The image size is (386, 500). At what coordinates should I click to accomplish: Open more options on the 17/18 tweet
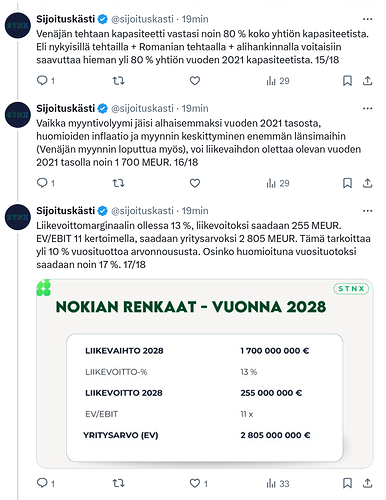tap(367, 211)
